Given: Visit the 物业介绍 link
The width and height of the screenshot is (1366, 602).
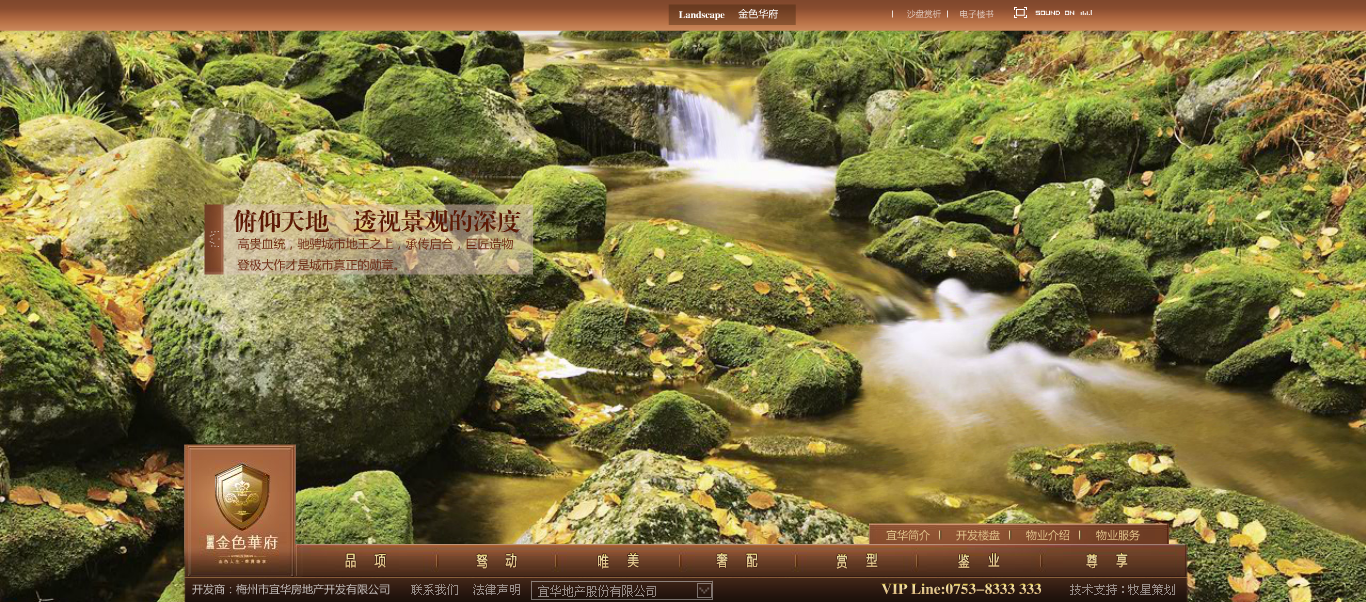Looking at the screenshot, I should point(1047,535).
